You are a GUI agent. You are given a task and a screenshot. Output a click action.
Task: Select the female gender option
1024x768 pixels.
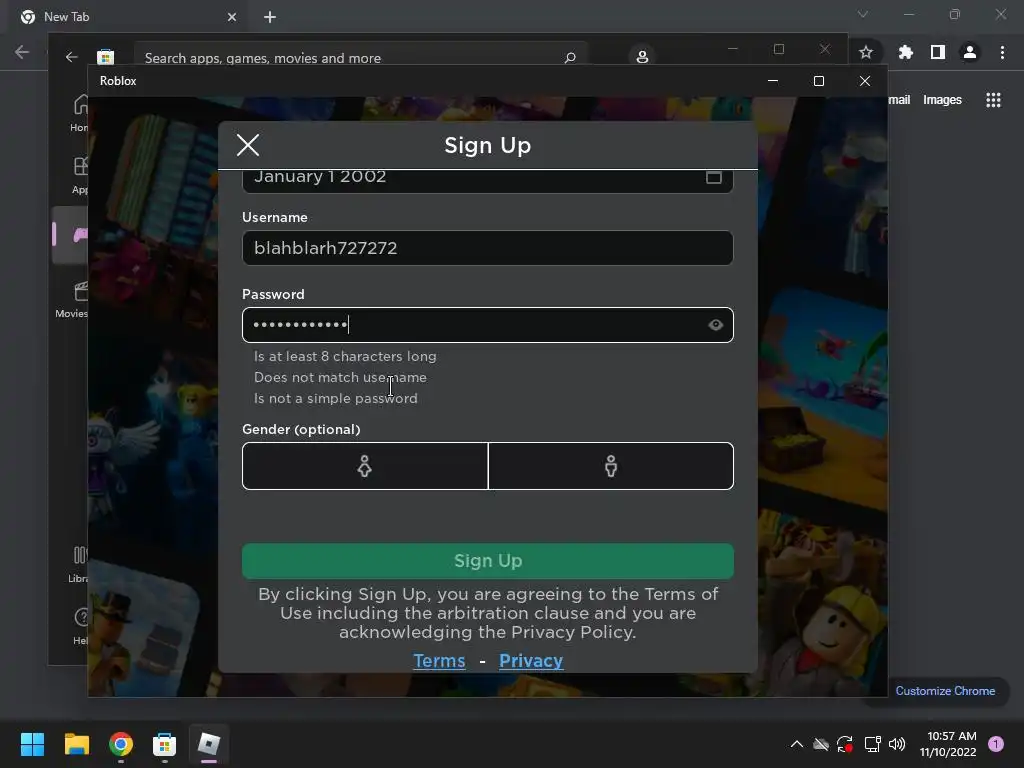pyautogui.click(x=365, y=466)
